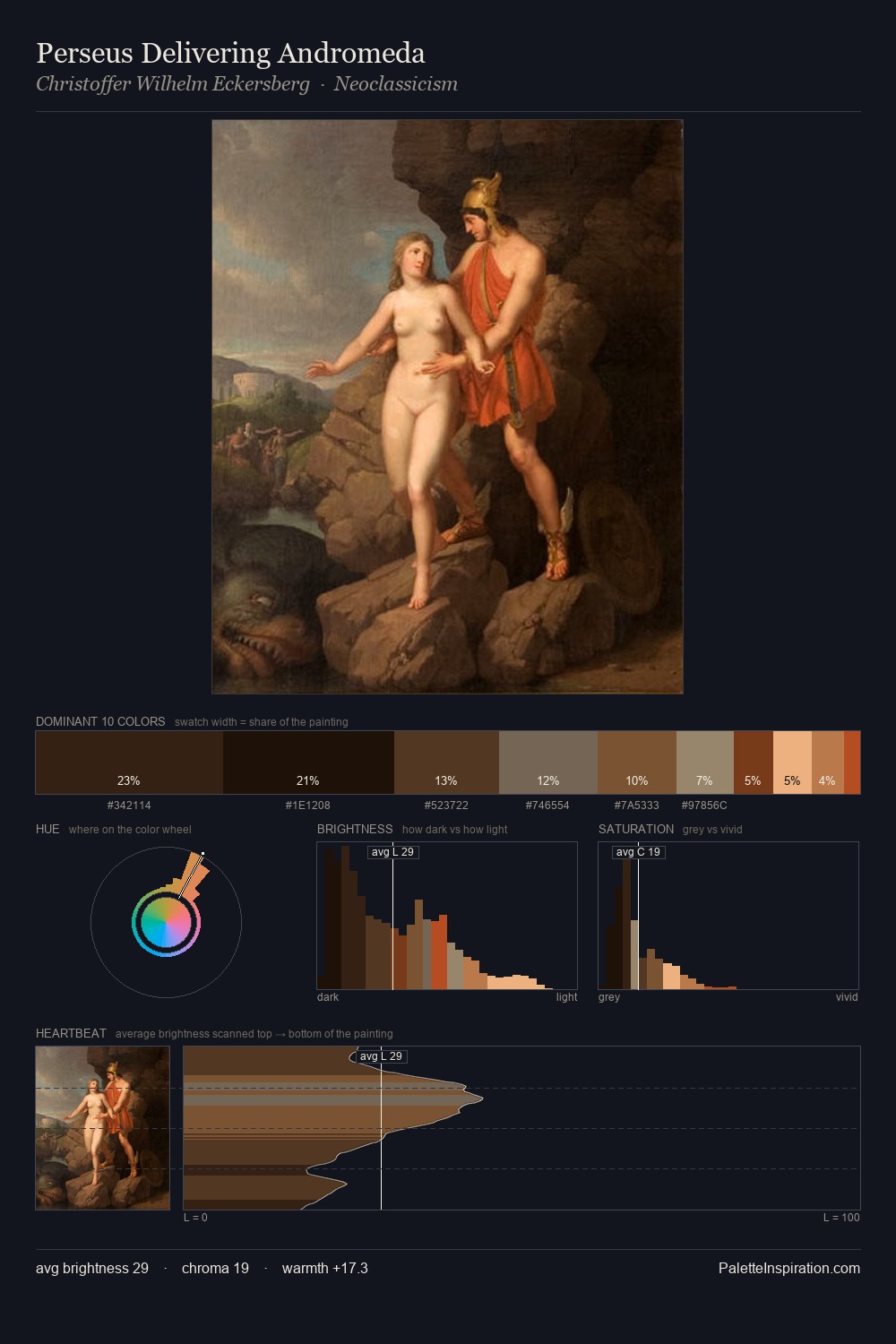This screenshot has width=896, height=1344.
Task: Click the title Perseus Delivering Andromeda
Action: click(230, 53)
